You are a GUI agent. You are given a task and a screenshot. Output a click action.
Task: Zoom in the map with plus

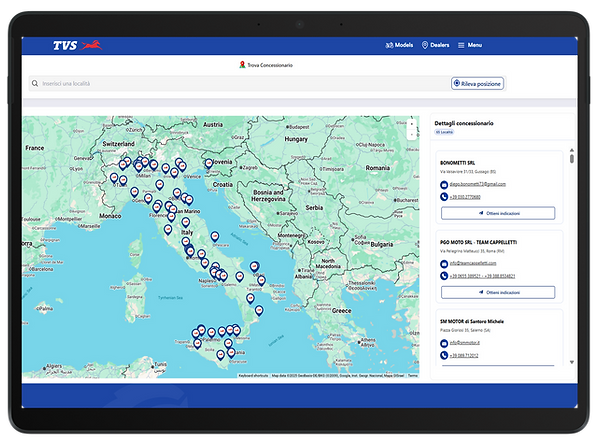click(411, 124)
